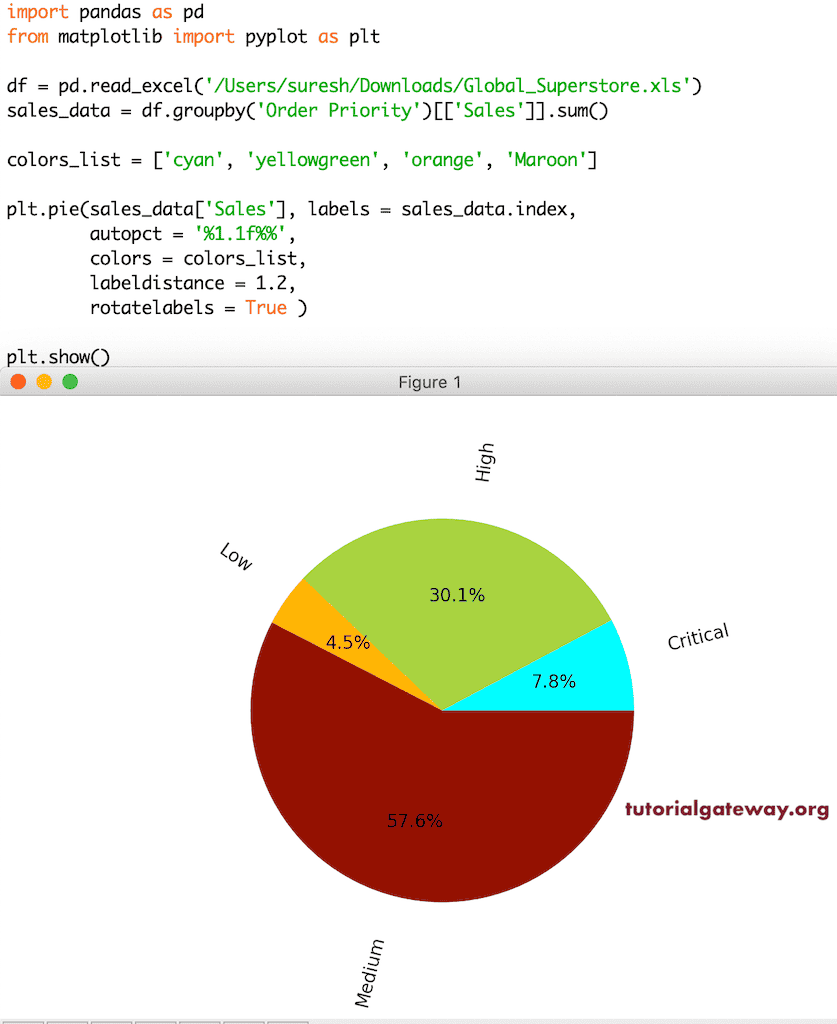837x1024 pixels.
Task: Toggle fullscreen using the green window button
Action: tap(69, 381)
